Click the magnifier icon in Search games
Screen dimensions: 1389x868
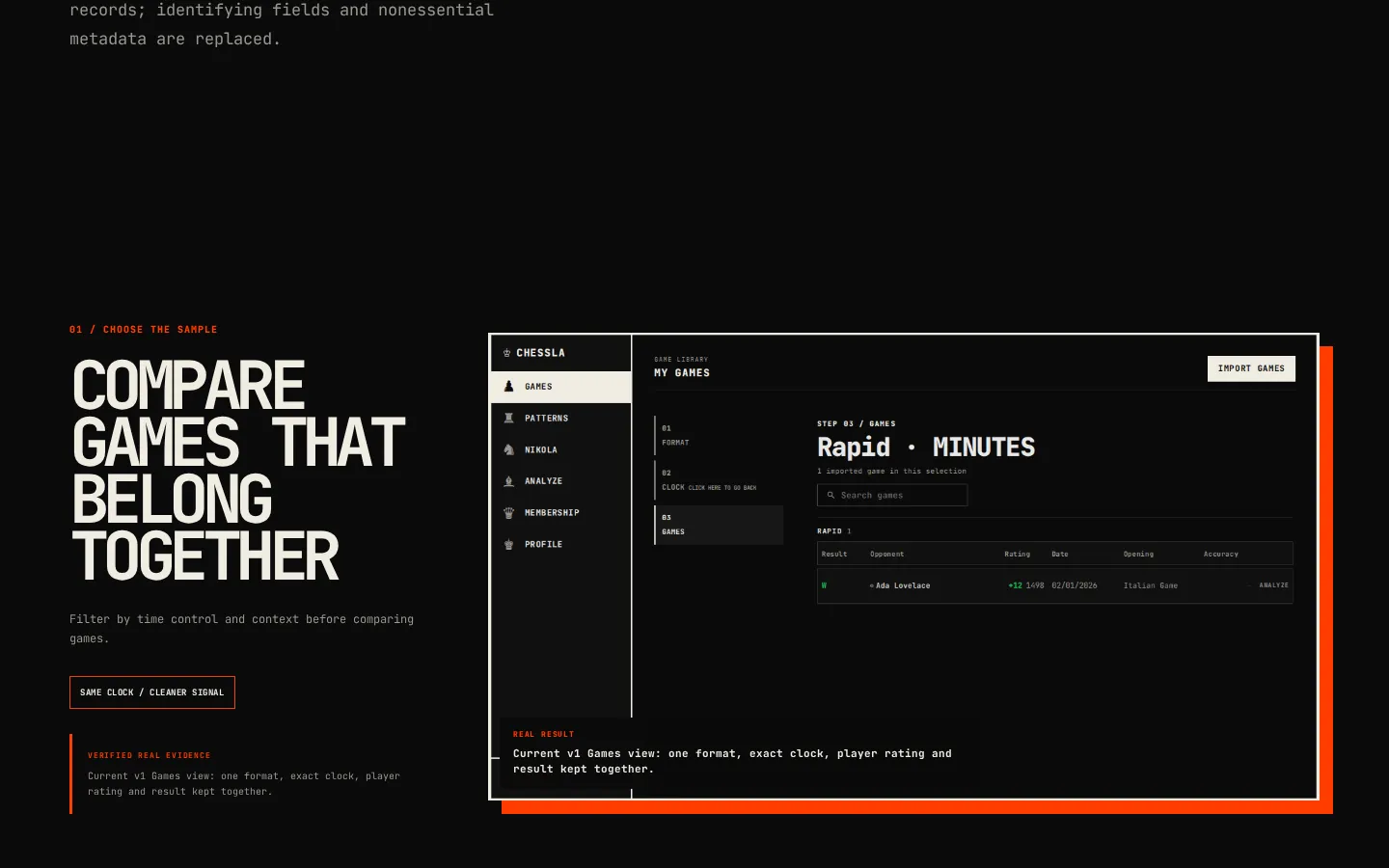pyautogui.click(x=831, y=496)
